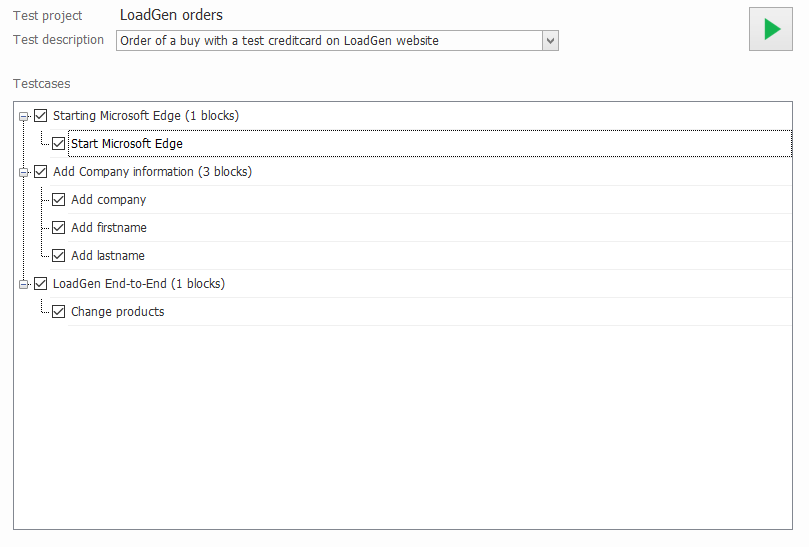Select the Change products block

(x=118, y=312)
